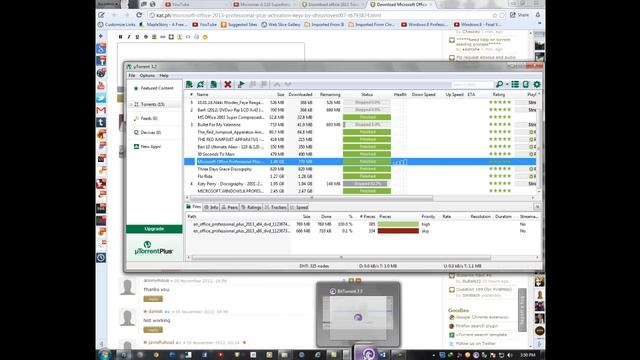Click the Windows Start orb

tap(104, 354)
